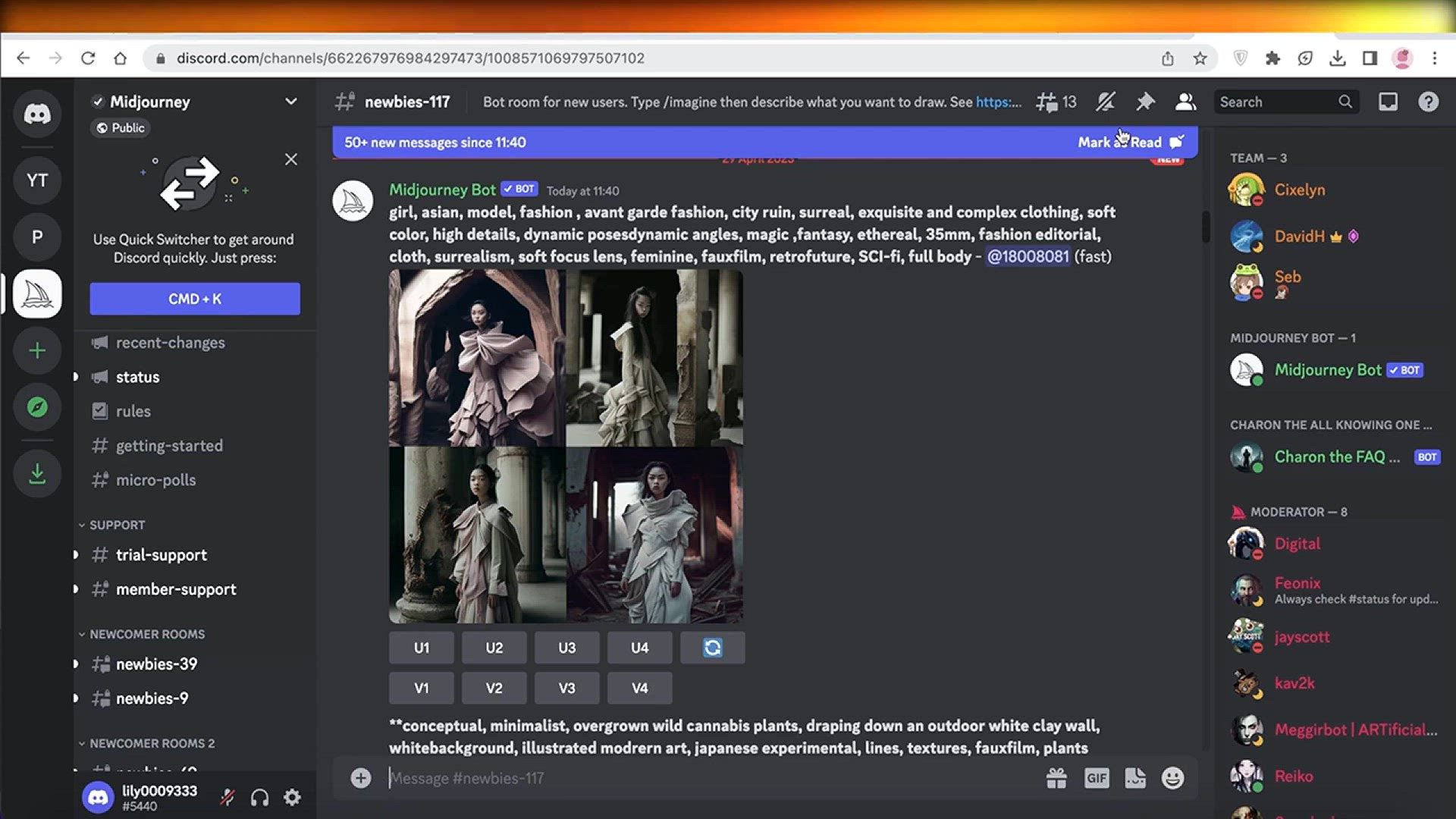Screen dimensions: 1456x819
Task: Jump to 50+ new messages banner
Action: [x=435, y=143]
